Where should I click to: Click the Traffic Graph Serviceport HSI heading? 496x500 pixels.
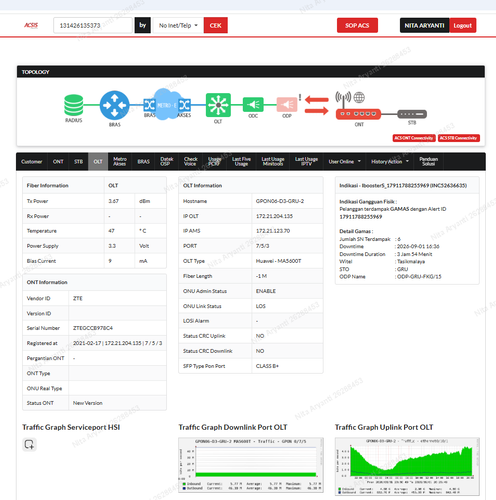click(71, 427)
